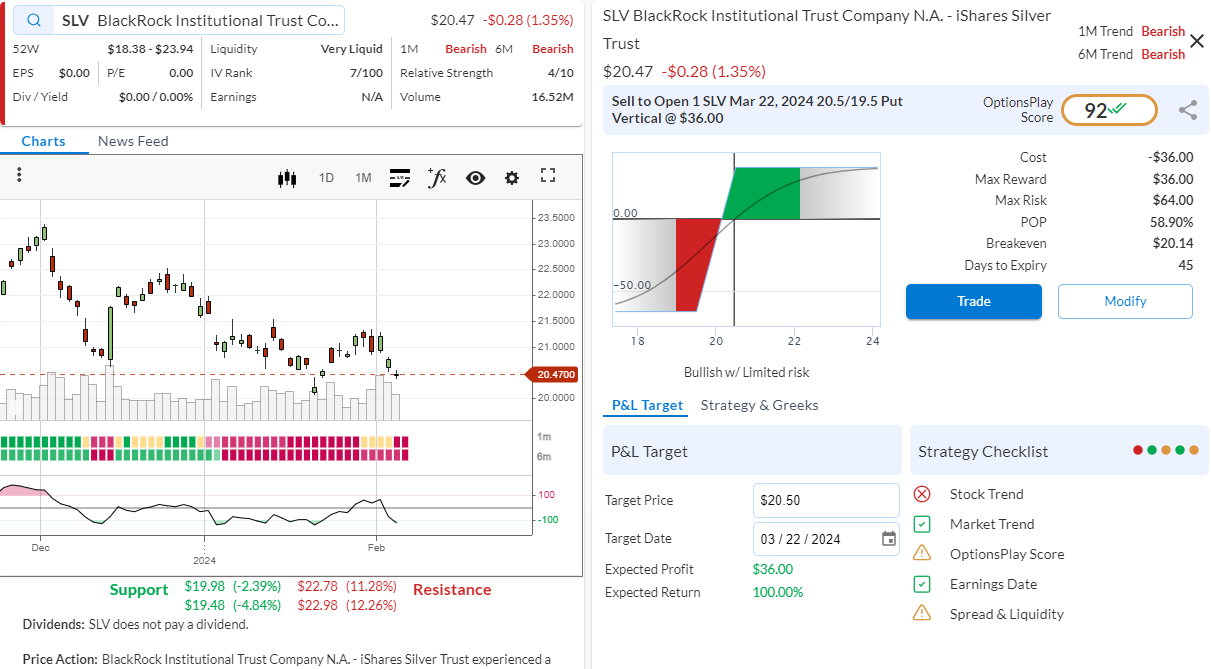Open the chart three-dot options menu
The image size is (1211, 669).
(x=19, y=176)
